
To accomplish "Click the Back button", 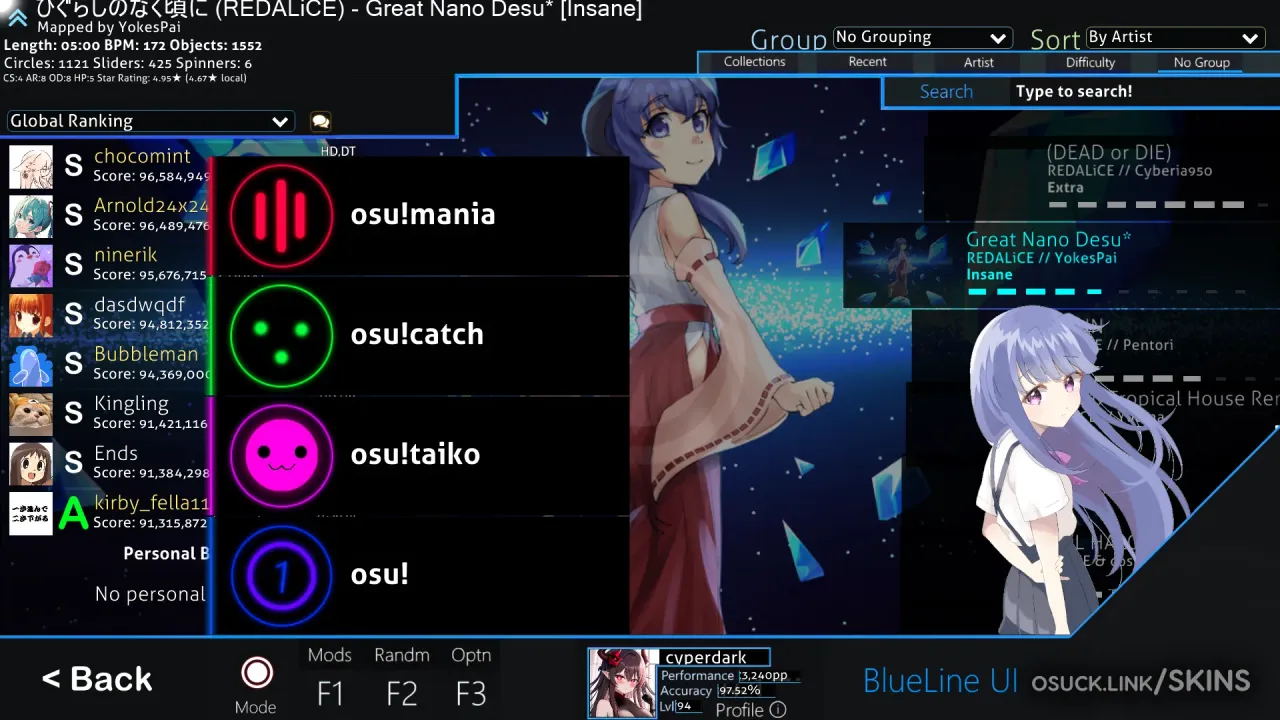I will pos(97,679).
